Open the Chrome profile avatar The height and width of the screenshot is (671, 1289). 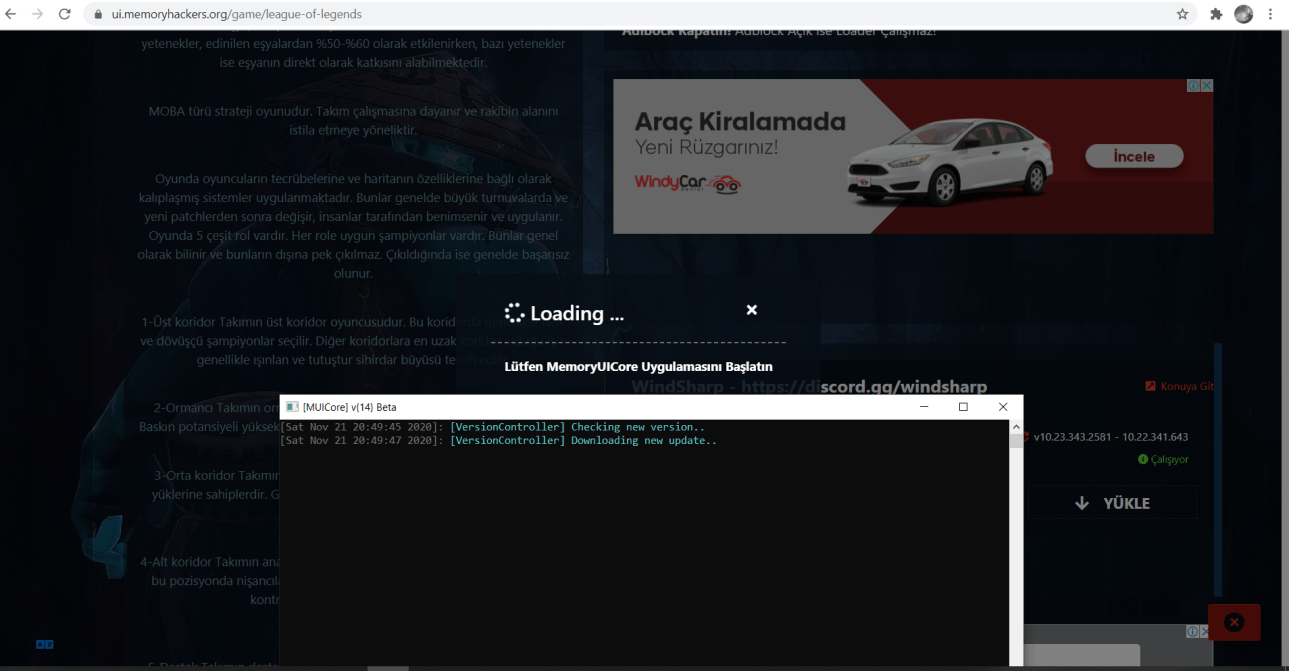pyautogui.click(x=1243, y=14)
